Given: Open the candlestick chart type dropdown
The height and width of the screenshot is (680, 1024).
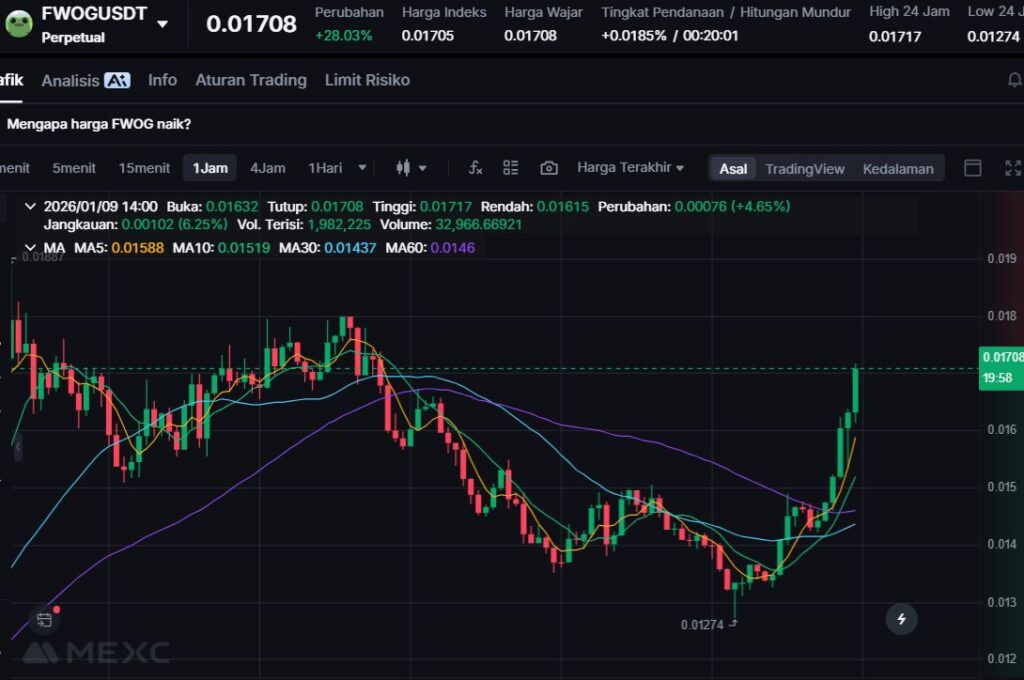Looking at the screenshot, I should (411, 168).
